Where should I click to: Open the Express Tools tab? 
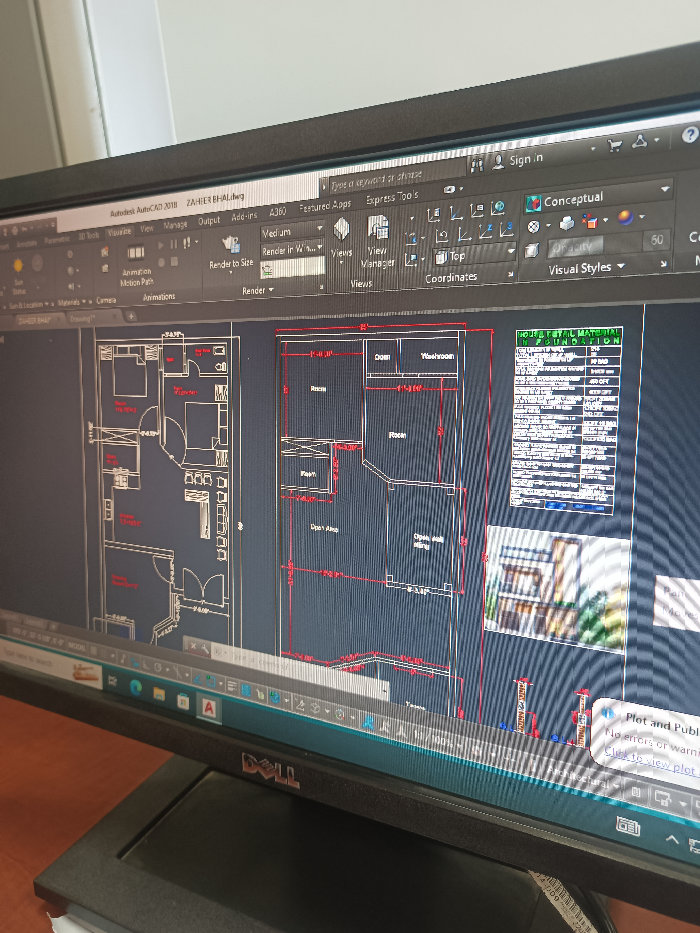pos(392,198)
